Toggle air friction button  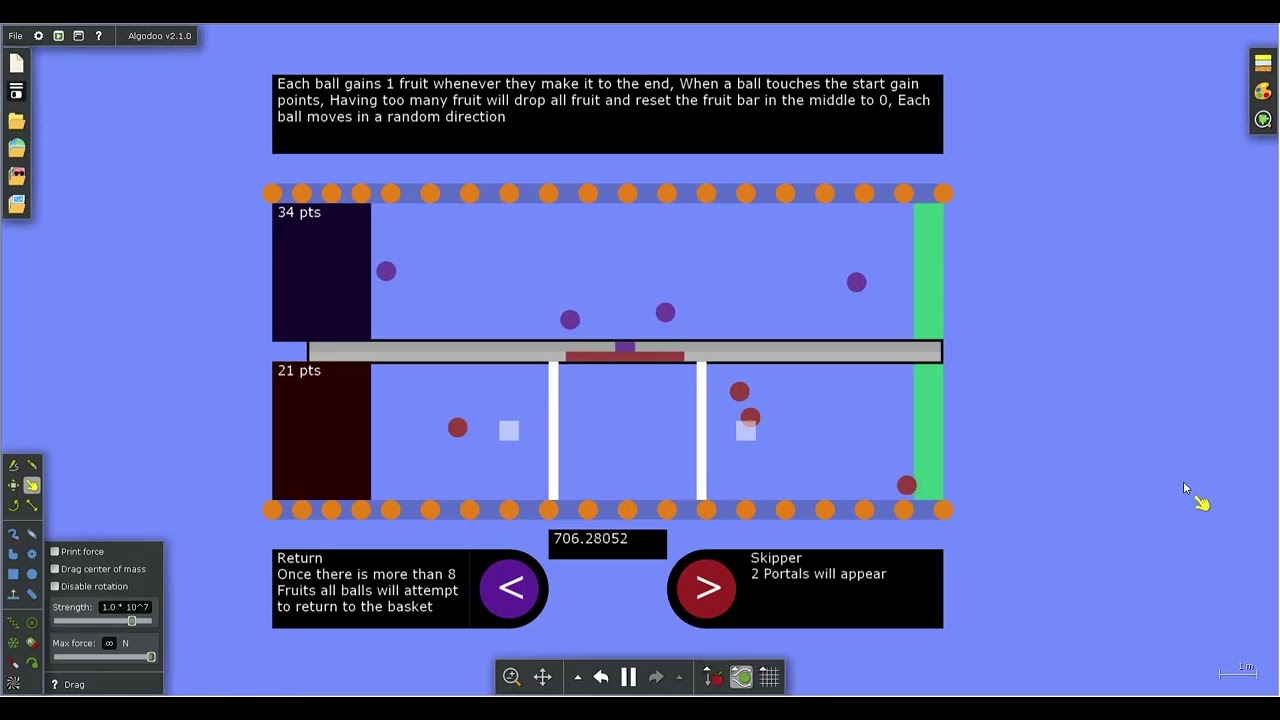(x=741, y=677)
